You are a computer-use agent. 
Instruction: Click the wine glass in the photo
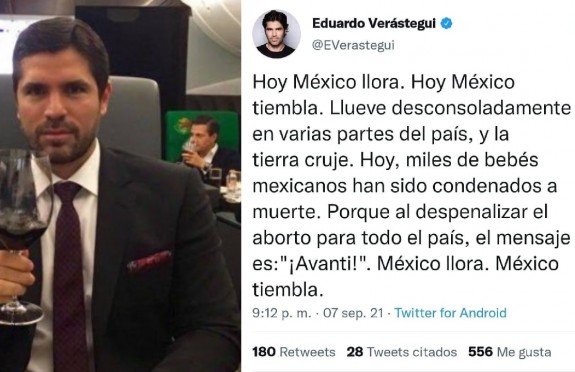click(x=22, y=235)
